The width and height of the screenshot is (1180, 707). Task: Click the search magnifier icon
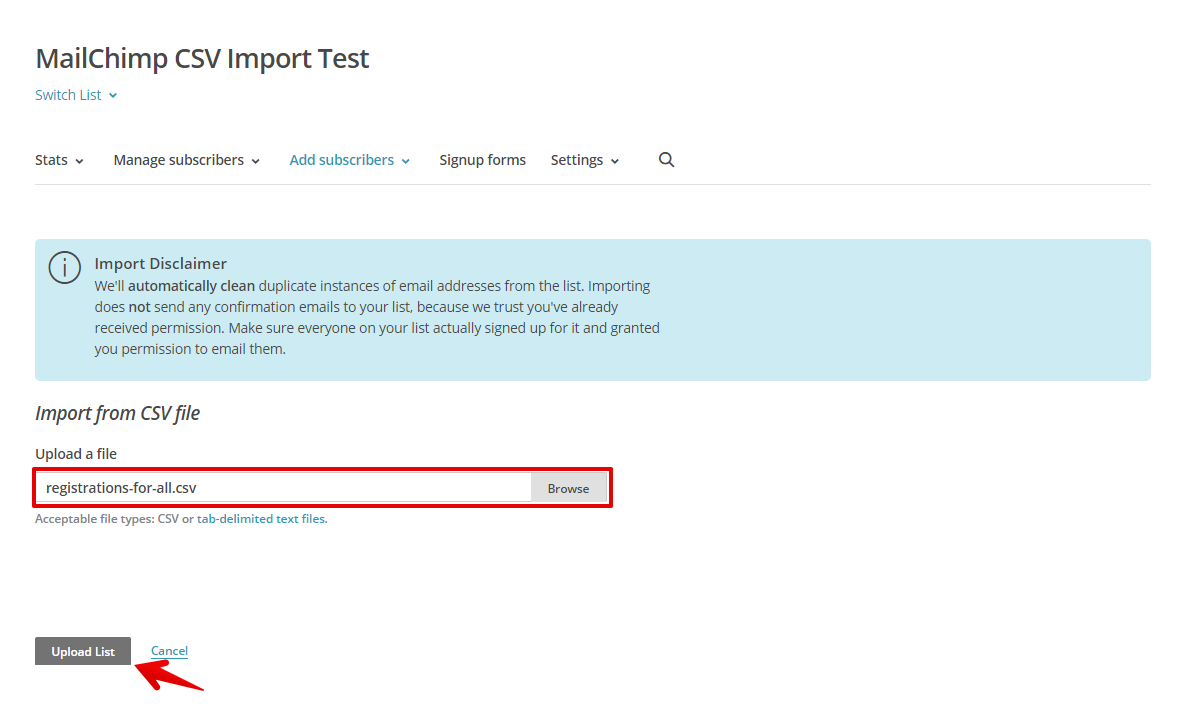click(666, 160)
